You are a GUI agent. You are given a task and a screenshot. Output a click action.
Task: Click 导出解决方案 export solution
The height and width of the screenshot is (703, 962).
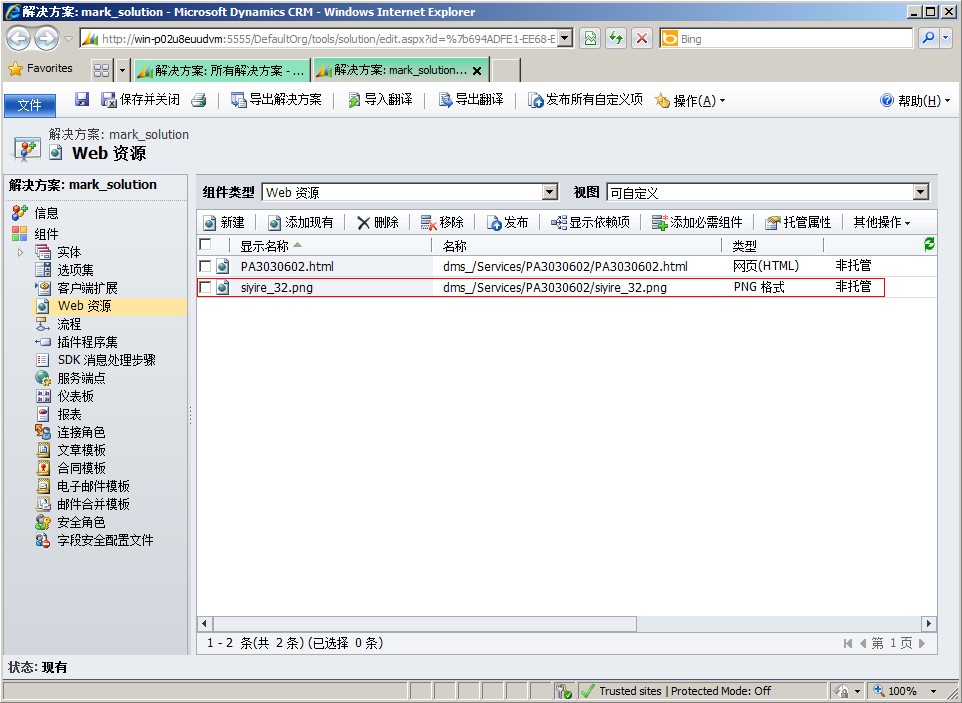[276, 99]
